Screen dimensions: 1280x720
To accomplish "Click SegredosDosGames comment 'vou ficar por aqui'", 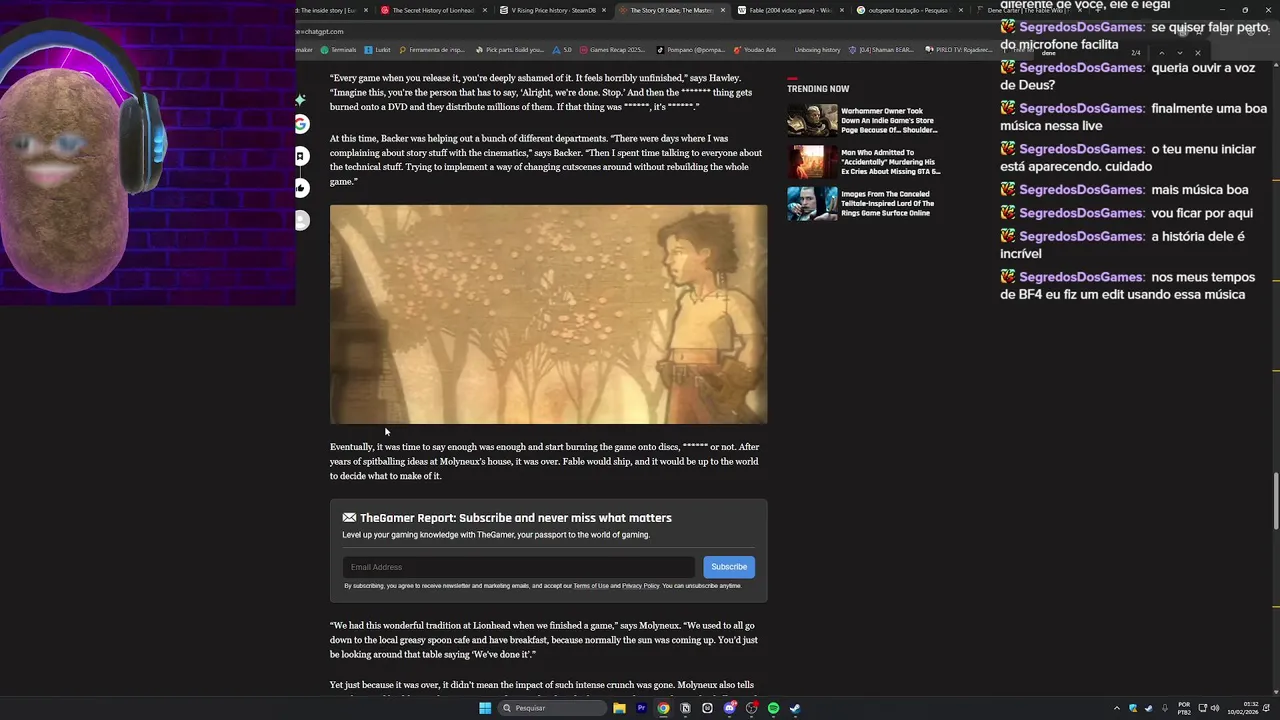I will pos(1125,213).
